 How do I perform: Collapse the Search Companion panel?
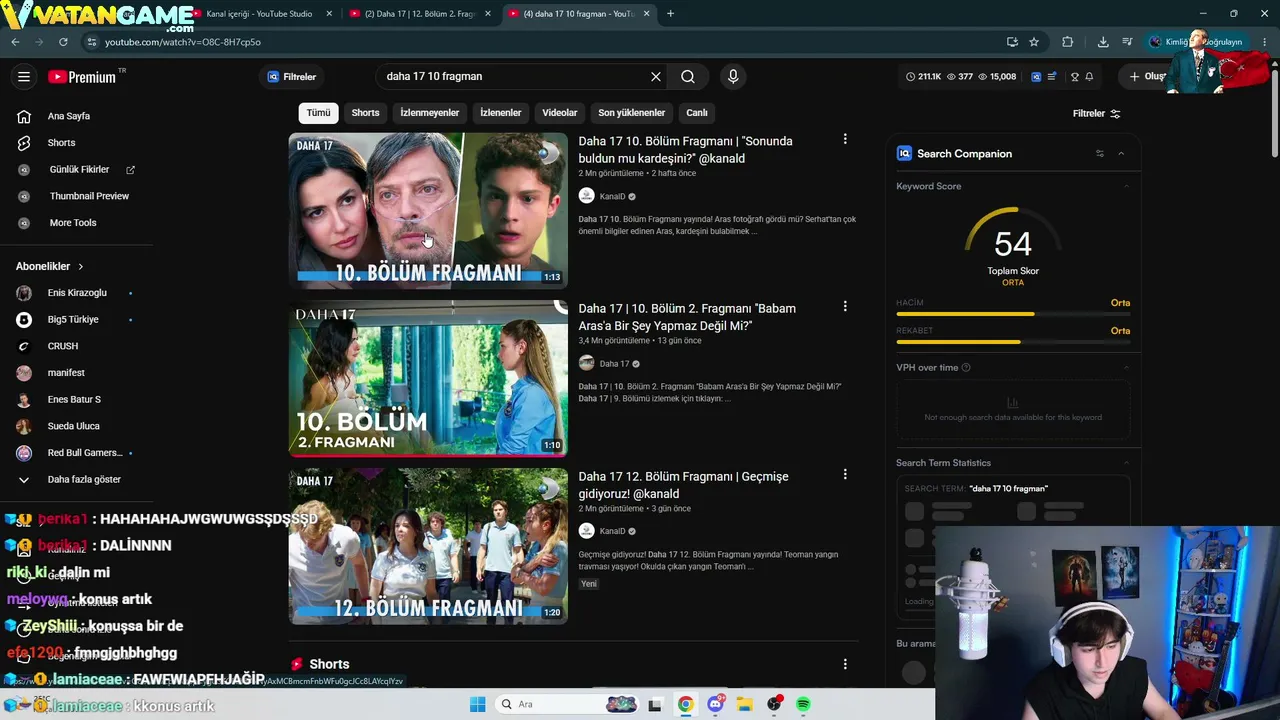(x=1121, y=153)
